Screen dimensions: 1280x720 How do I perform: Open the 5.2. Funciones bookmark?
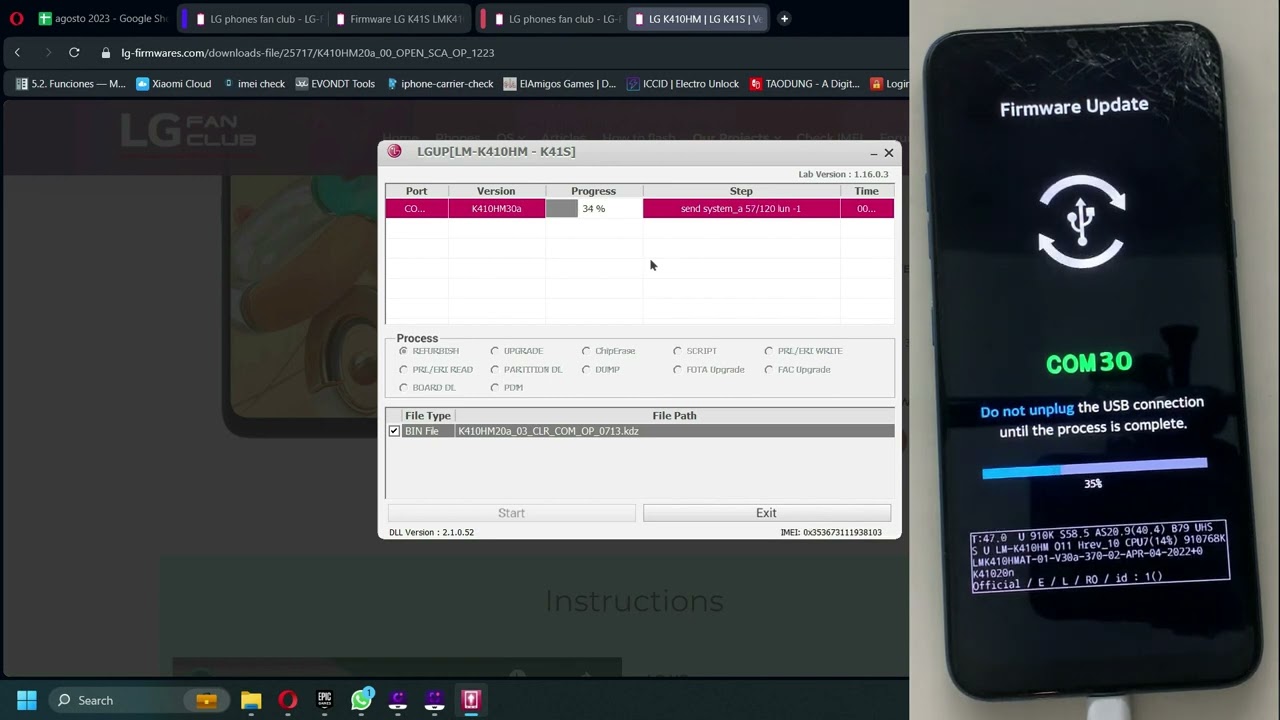coord(71,84)
